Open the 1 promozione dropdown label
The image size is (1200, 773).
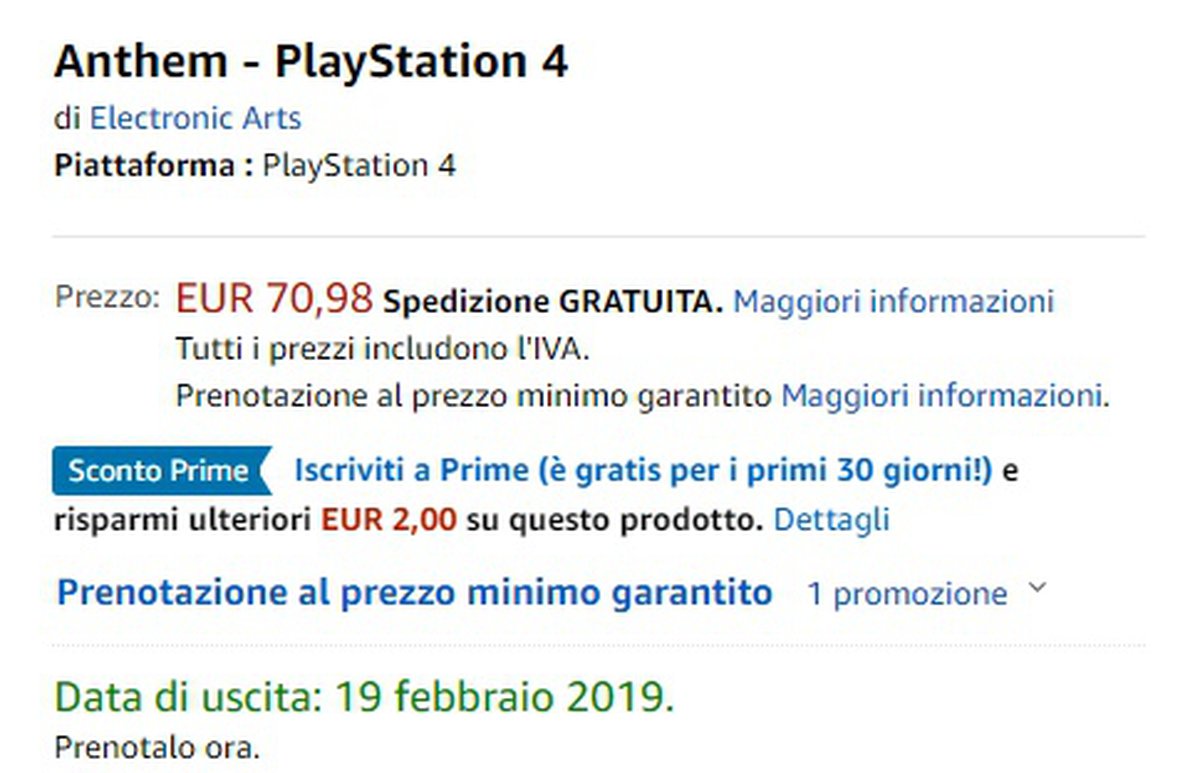(907, 594)
